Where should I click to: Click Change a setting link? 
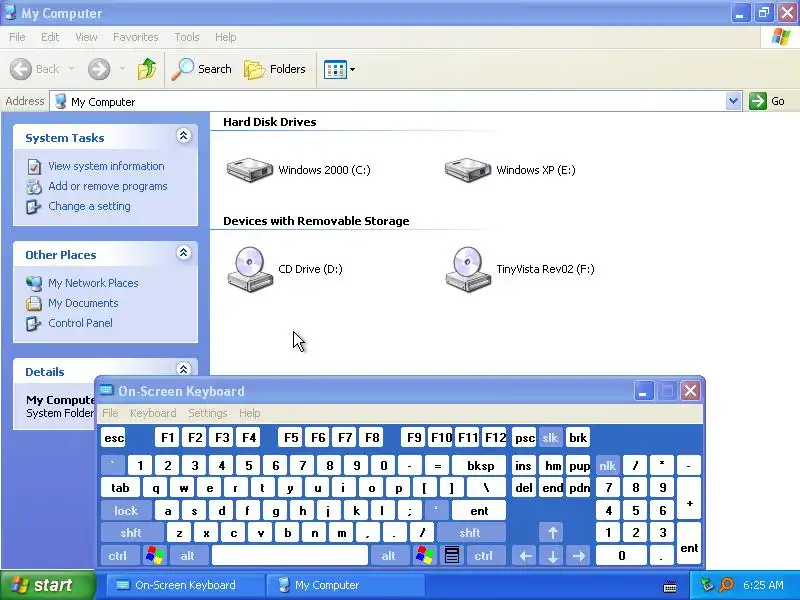[x=89, y=206]
